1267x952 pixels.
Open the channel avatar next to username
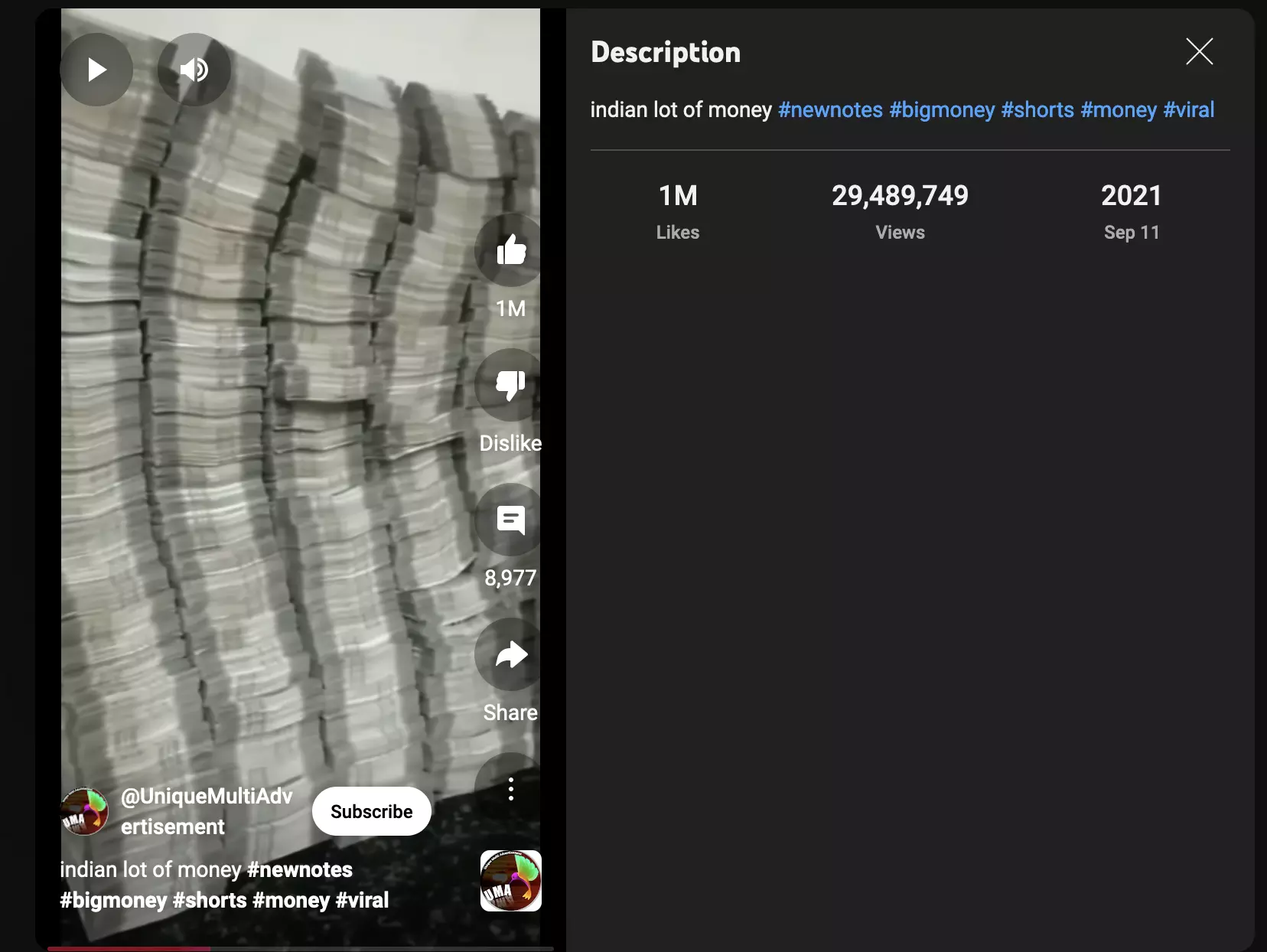point(84,811)
